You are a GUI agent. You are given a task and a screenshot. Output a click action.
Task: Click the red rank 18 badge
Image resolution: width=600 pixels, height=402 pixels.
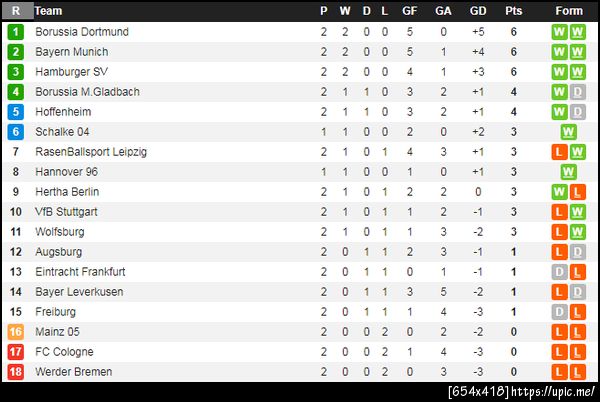coord(16,372)
